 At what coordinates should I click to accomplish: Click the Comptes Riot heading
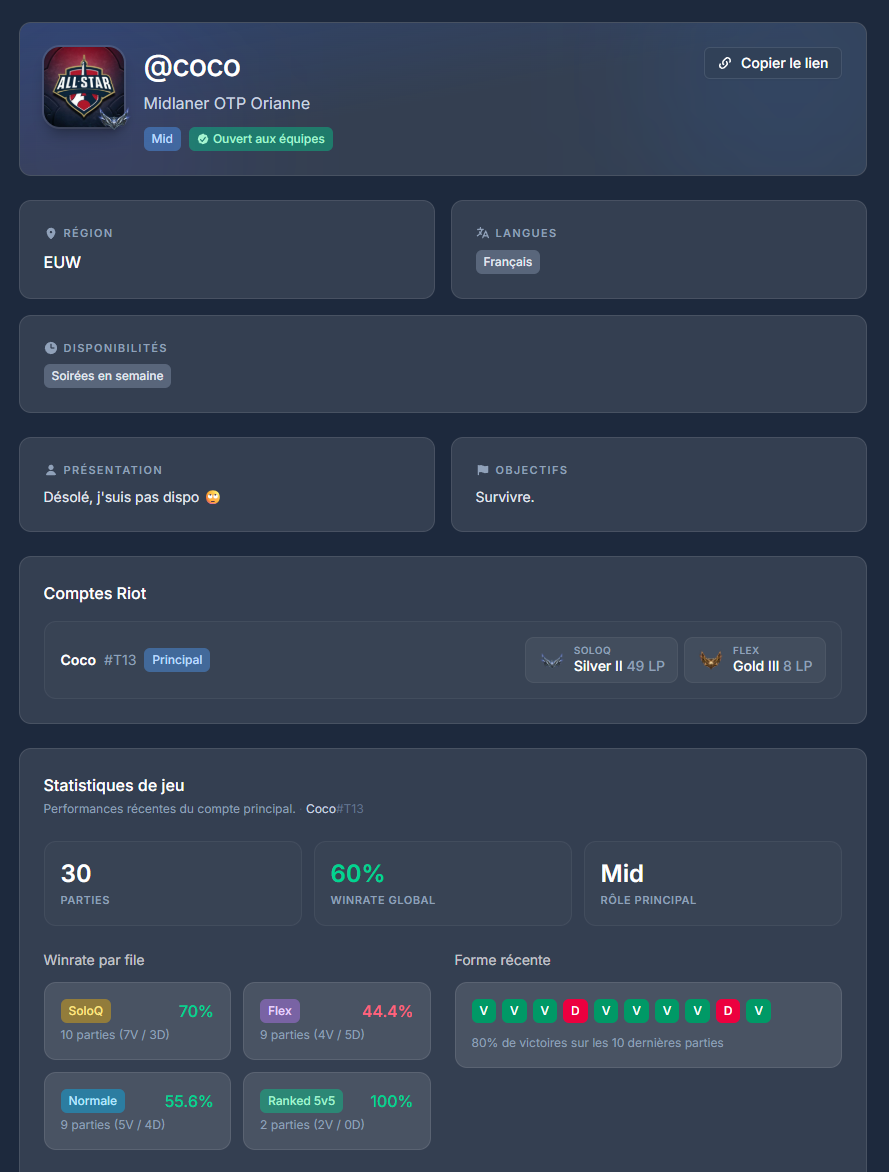tap(95, 593)
